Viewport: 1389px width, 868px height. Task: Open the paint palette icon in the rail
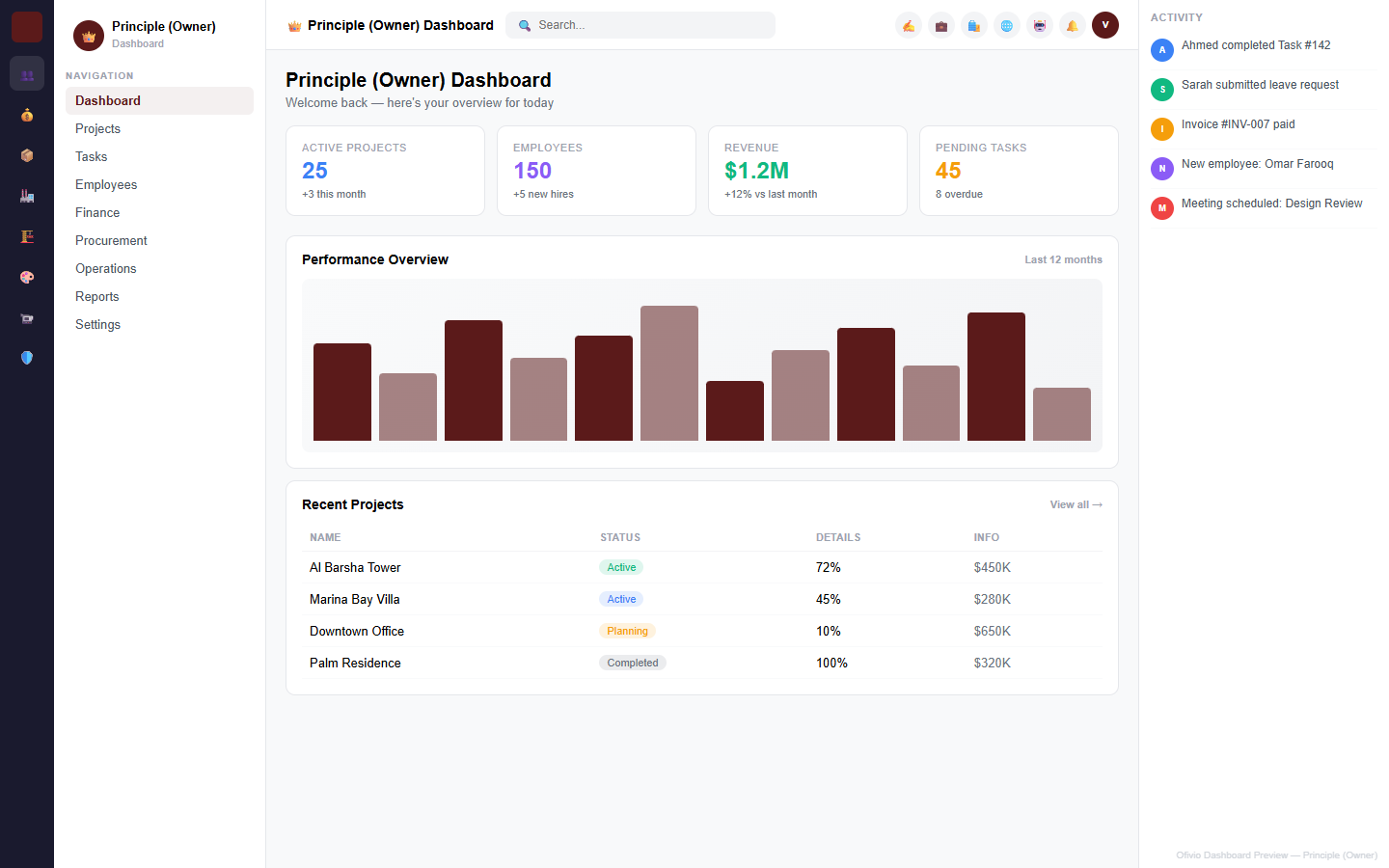(27, 277)
